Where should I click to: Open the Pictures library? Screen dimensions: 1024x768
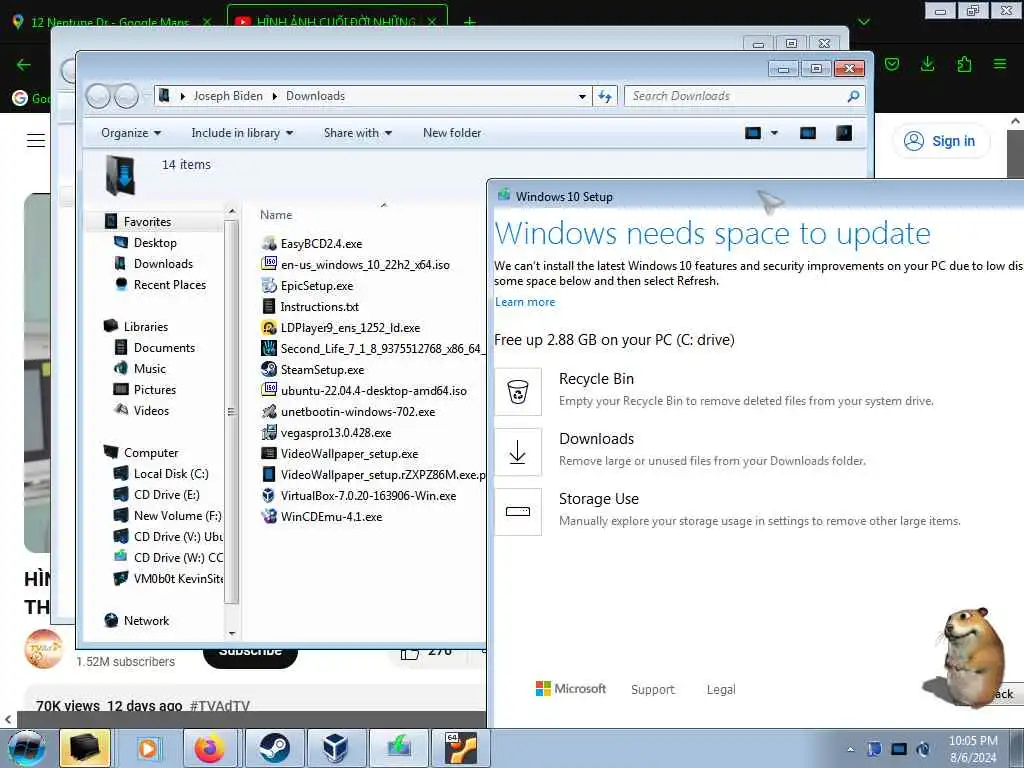coord(155,389)
